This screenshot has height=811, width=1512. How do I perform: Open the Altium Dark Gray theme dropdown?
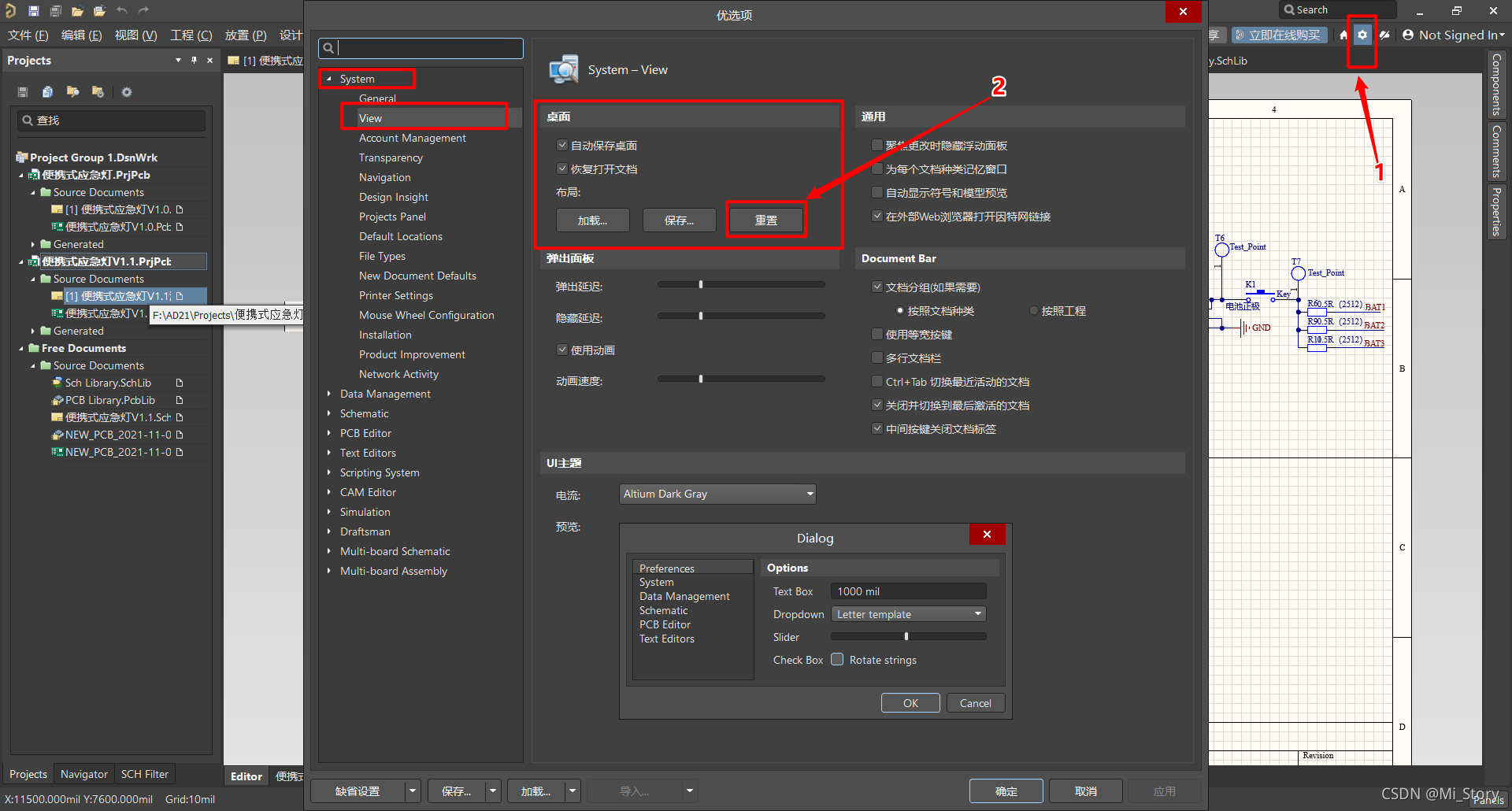click(717, 494)
